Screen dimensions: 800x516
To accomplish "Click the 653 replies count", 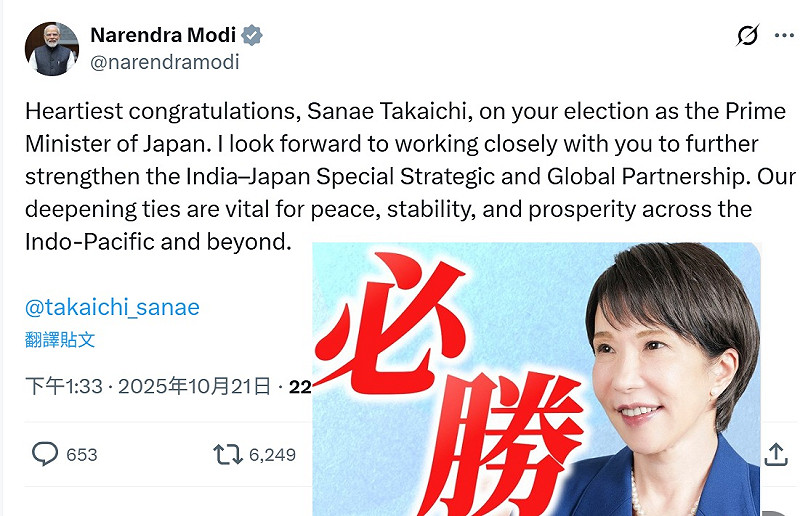I will click(x=82, y=455).
